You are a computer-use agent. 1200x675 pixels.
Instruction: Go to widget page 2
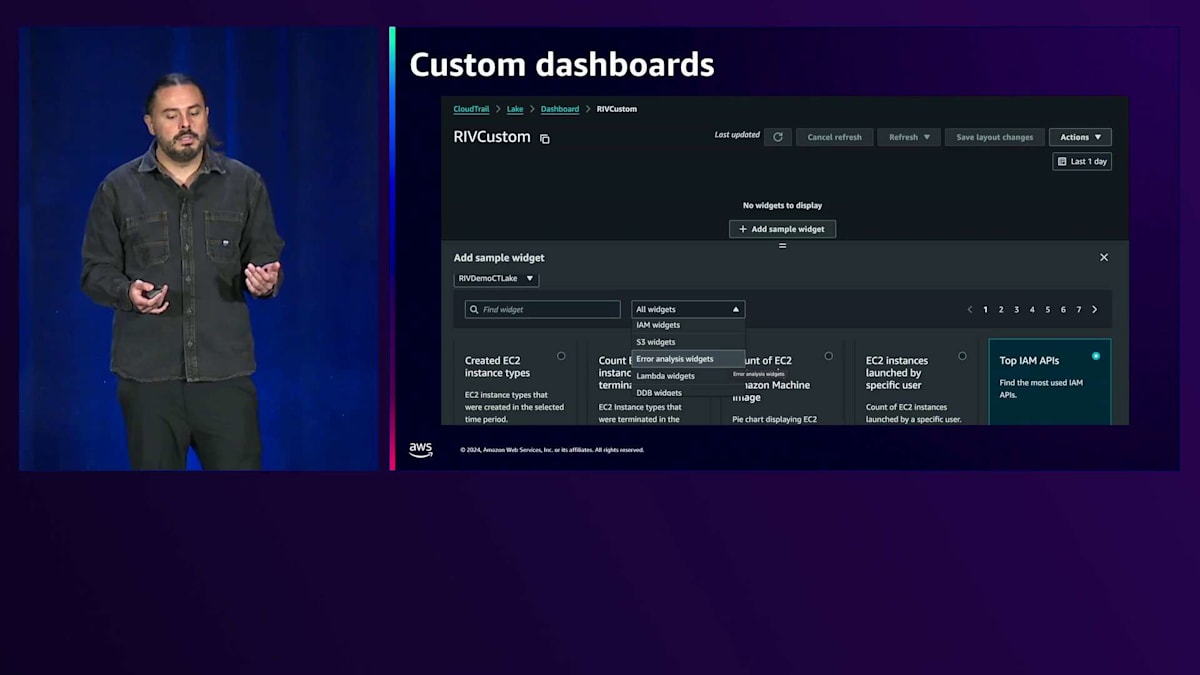(1001, 310)
